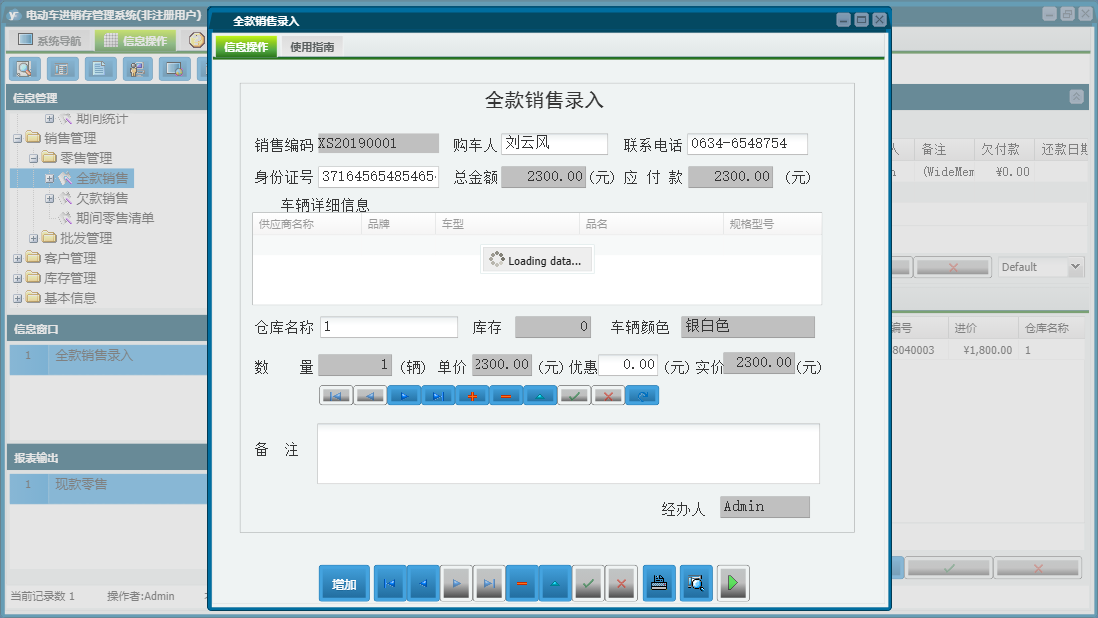Open the 信息操作 tab in main window
The image size is (1098, 618).
pos(136,41)
